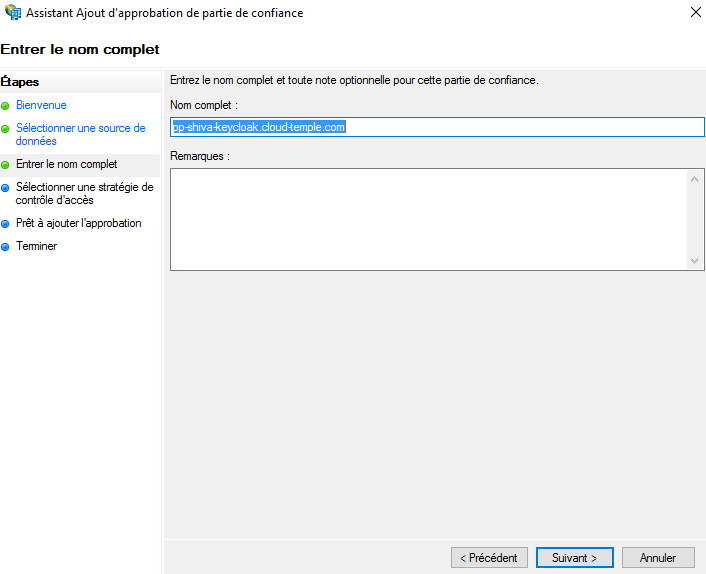Click the blue bullet beside Terminer
Image resolution: width=706 pixels, height=574 pixels.
[x=6, y=247]
